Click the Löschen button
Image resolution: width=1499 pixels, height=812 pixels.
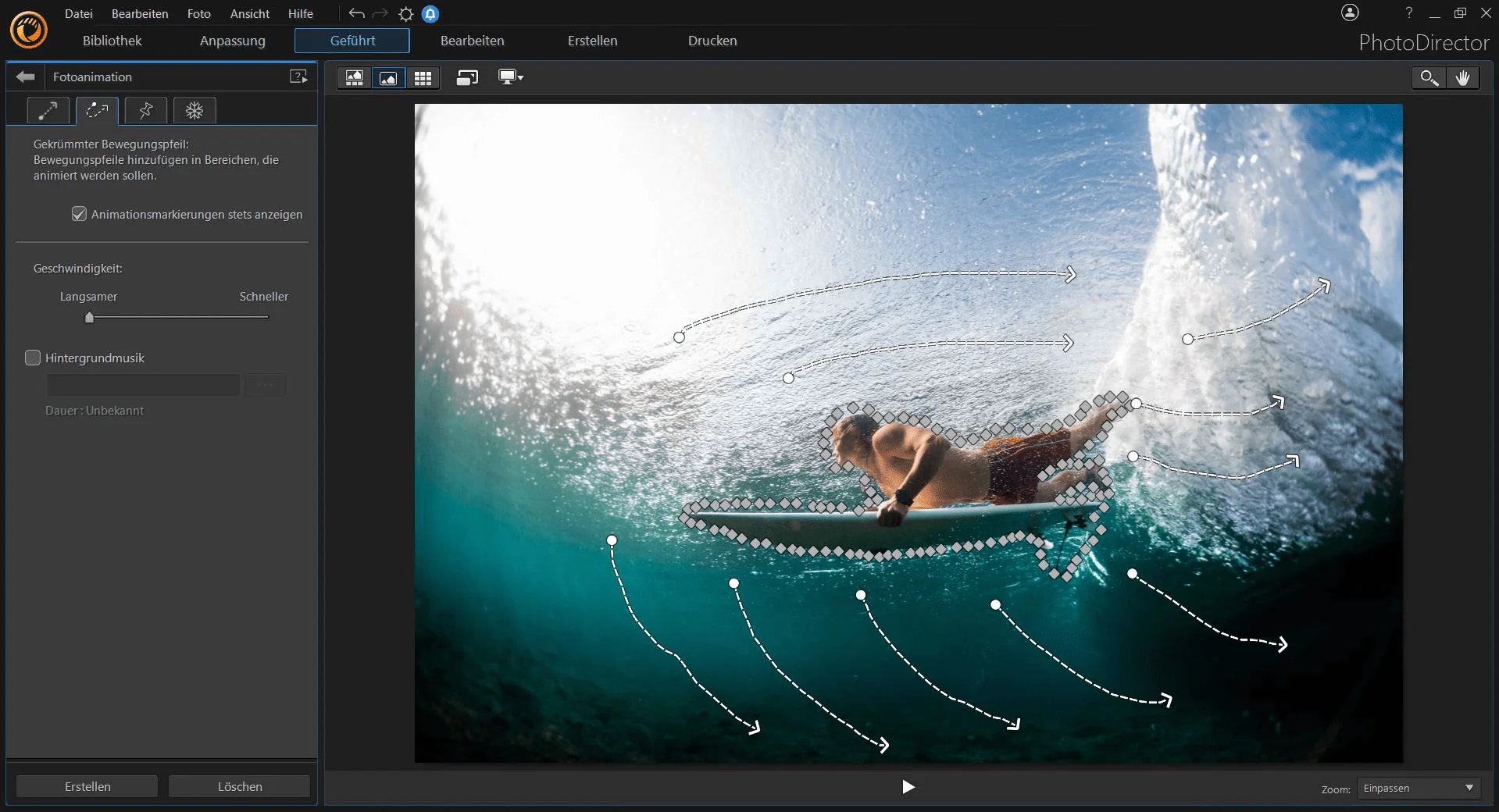pos(240,786)
